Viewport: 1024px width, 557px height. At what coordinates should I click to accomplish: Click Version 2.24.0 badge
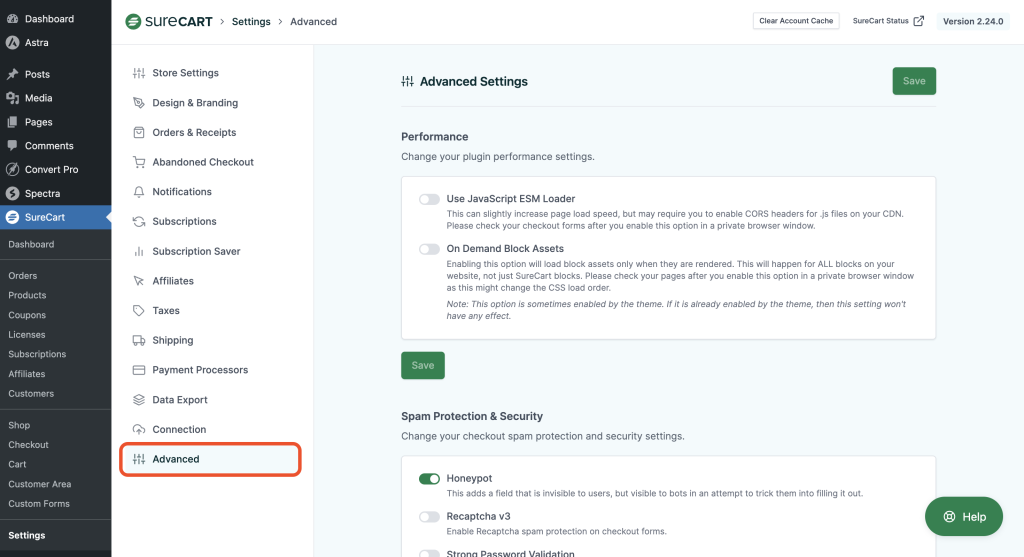[972, 21]
